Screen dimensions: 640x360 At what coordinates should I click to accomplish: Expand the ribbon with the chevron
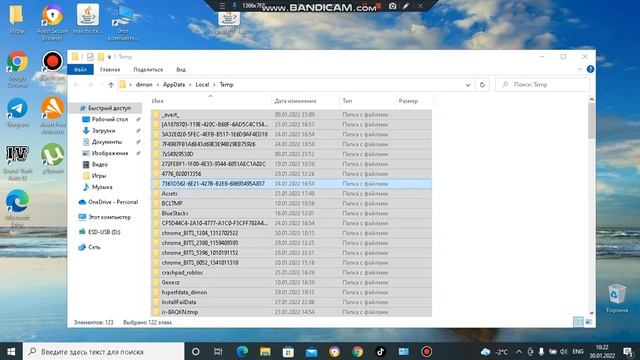(580, 69)
